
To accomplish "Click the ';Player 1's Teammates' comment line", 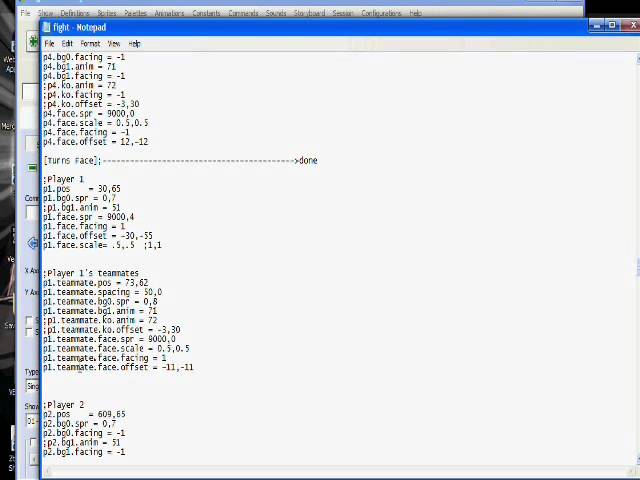I will pyautogui.click(x=91, y=273).
